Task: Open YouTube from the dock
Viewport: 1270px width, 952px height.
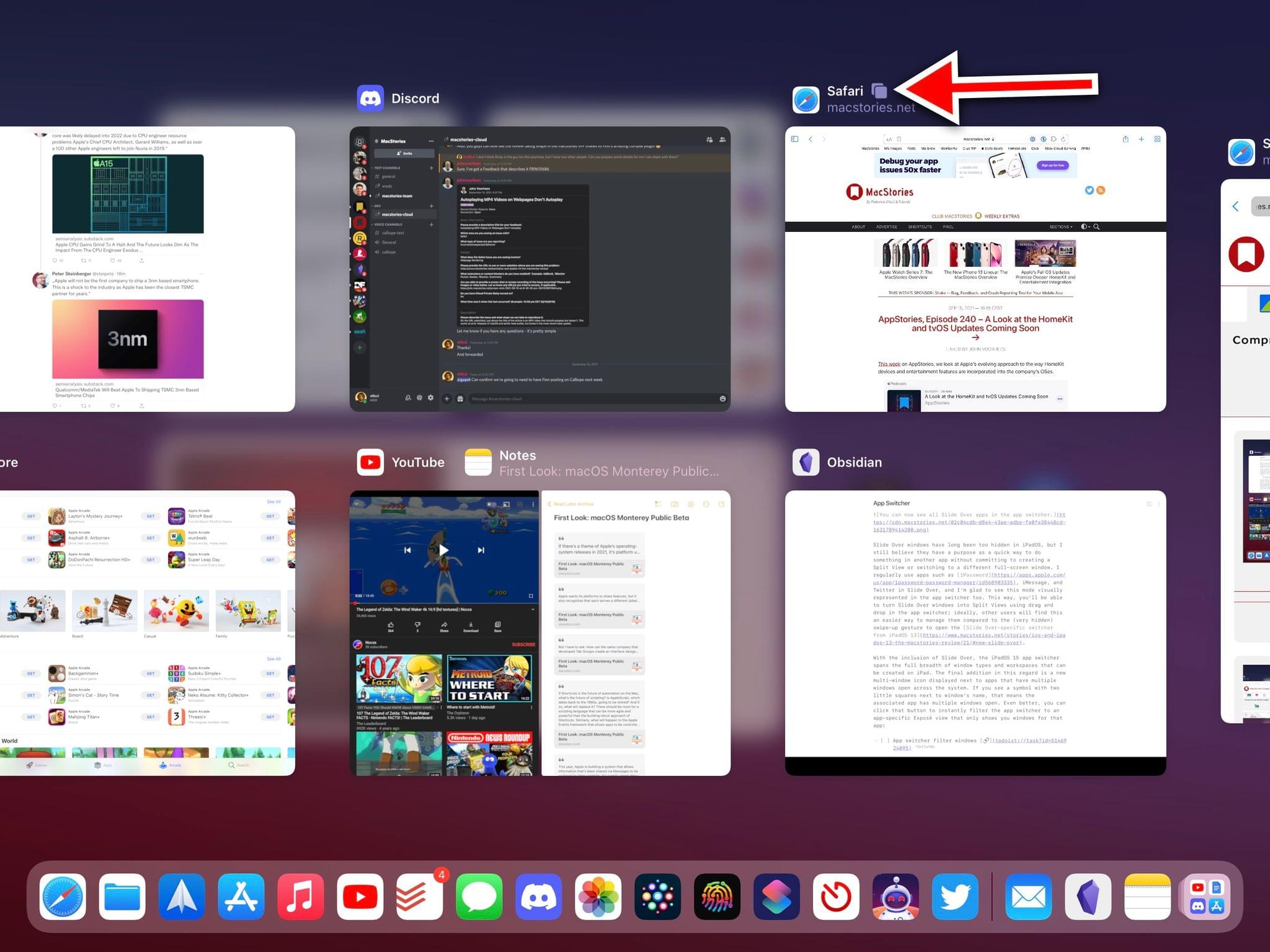Action: click(360, 896)
